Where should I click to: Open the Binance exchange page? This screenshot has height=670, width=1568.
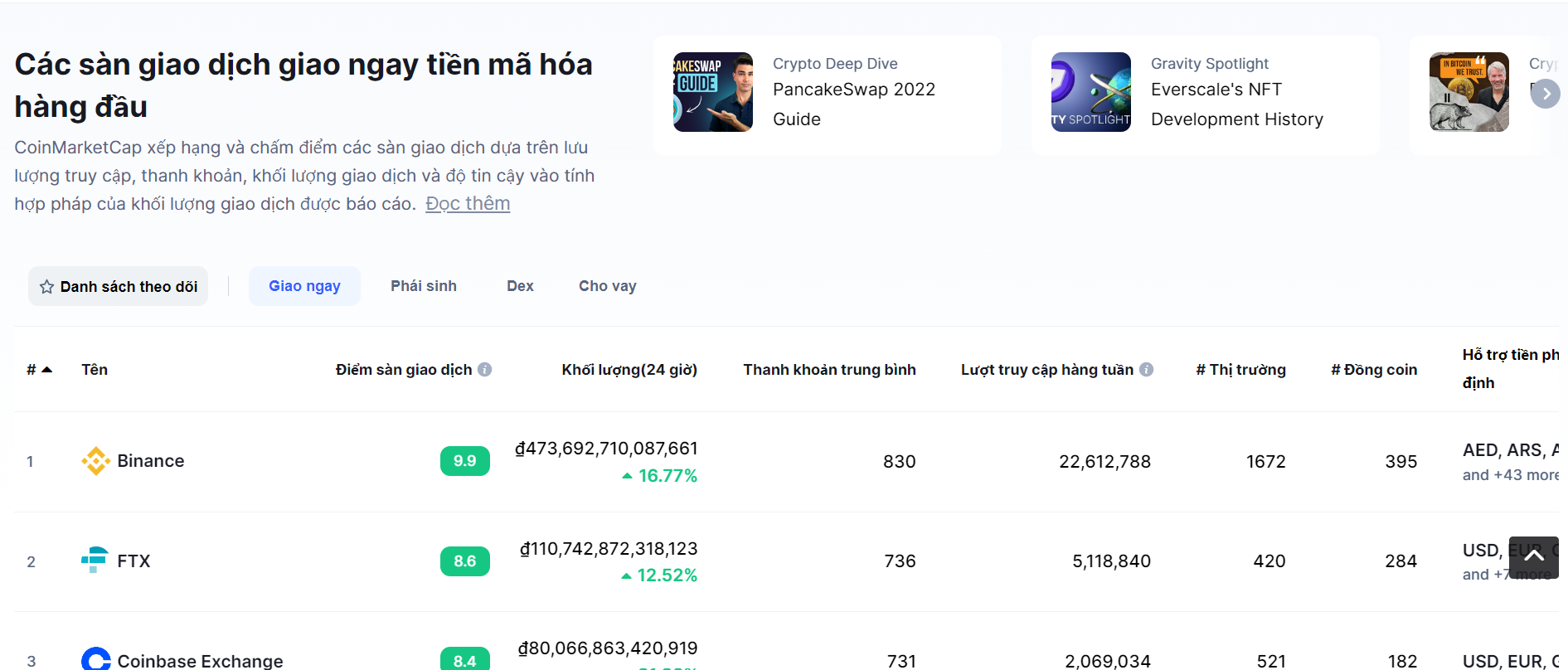click(151, 461)
